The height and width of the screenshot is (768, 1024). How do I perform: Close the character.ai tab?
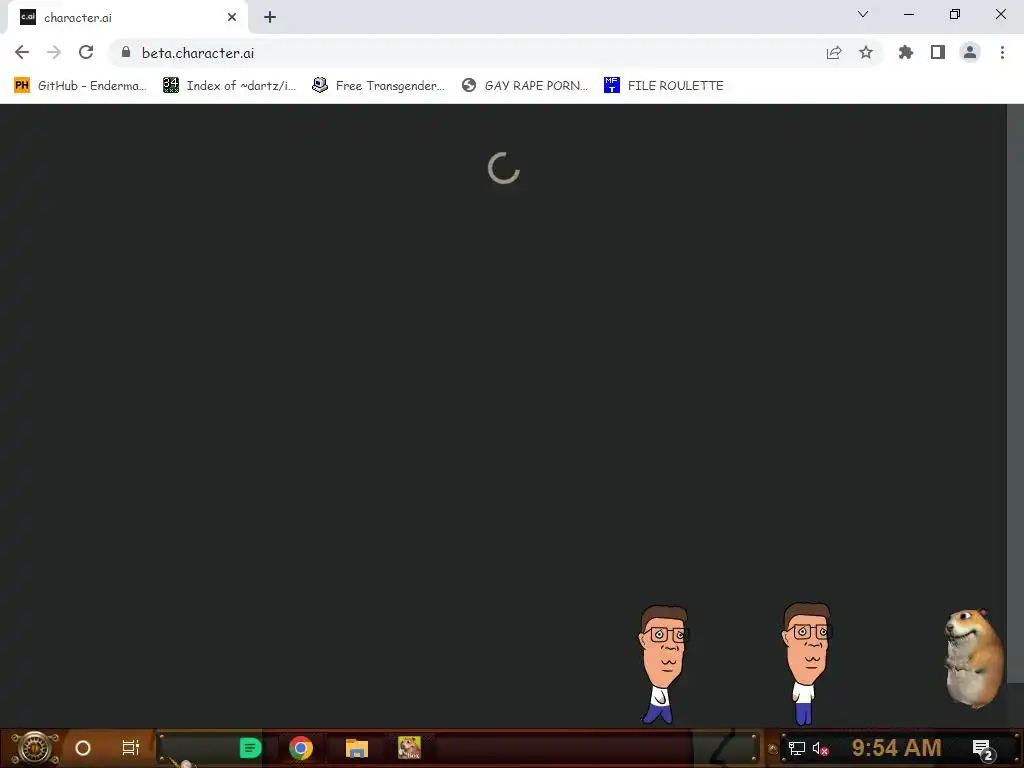click(232, 18)
